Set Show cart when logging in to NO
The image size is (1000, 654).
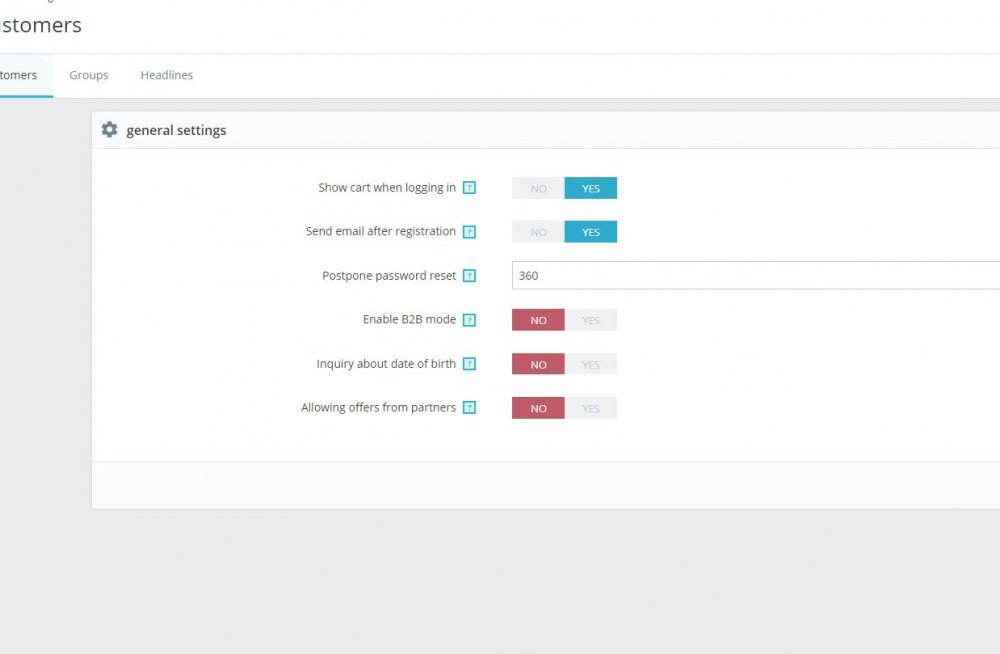(x=538, y=188)
